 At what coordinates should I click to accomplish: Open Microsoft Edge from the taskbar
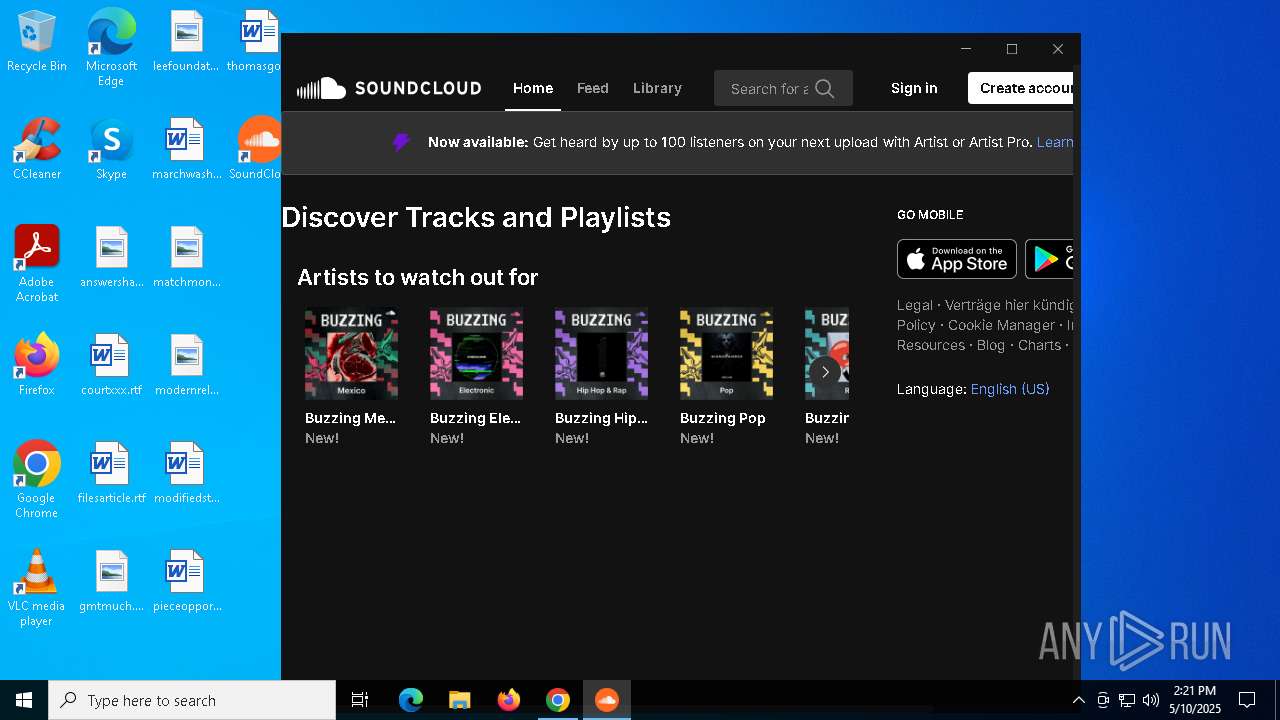pos(411,700)
